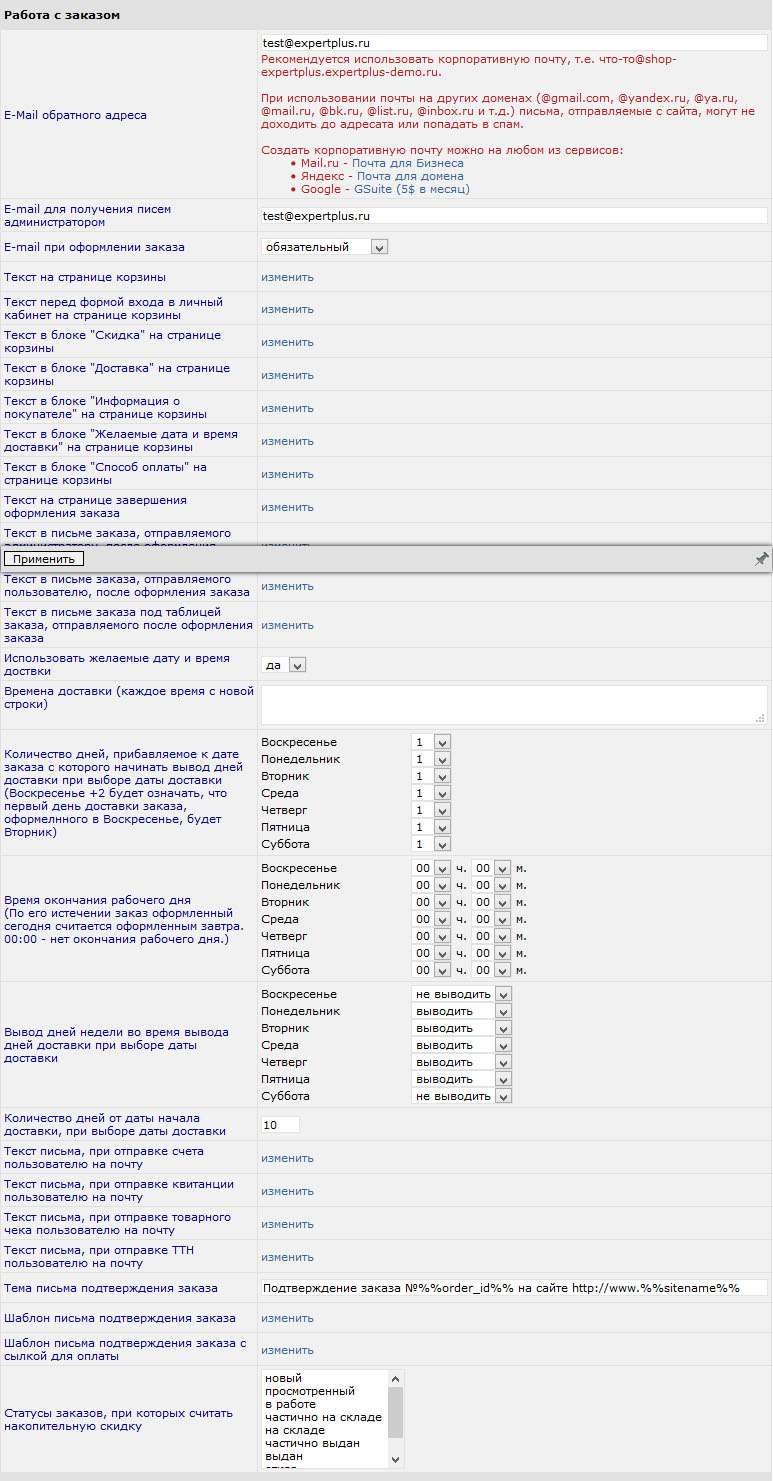Screen dimensions: 773x1481
Task: Select частично на складе in statuses list
Action: (325, 1418)
